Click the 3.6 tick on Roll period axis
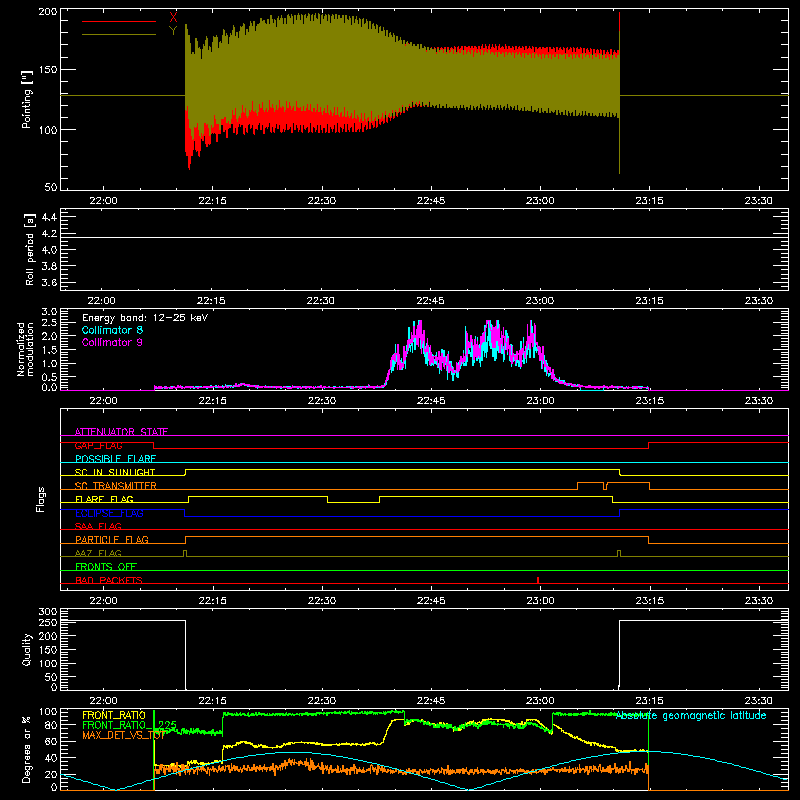The height and width of the screenshot is (800, 800). click(x=49, y=283)
